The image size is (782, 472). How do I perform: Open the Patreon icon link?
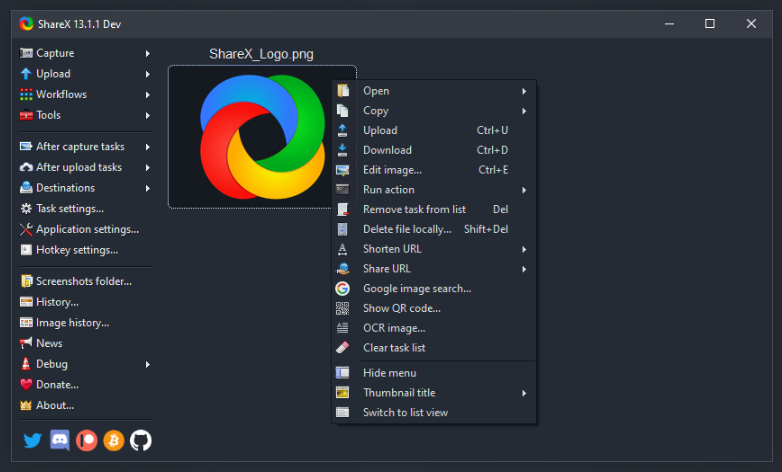coord(87,441)
